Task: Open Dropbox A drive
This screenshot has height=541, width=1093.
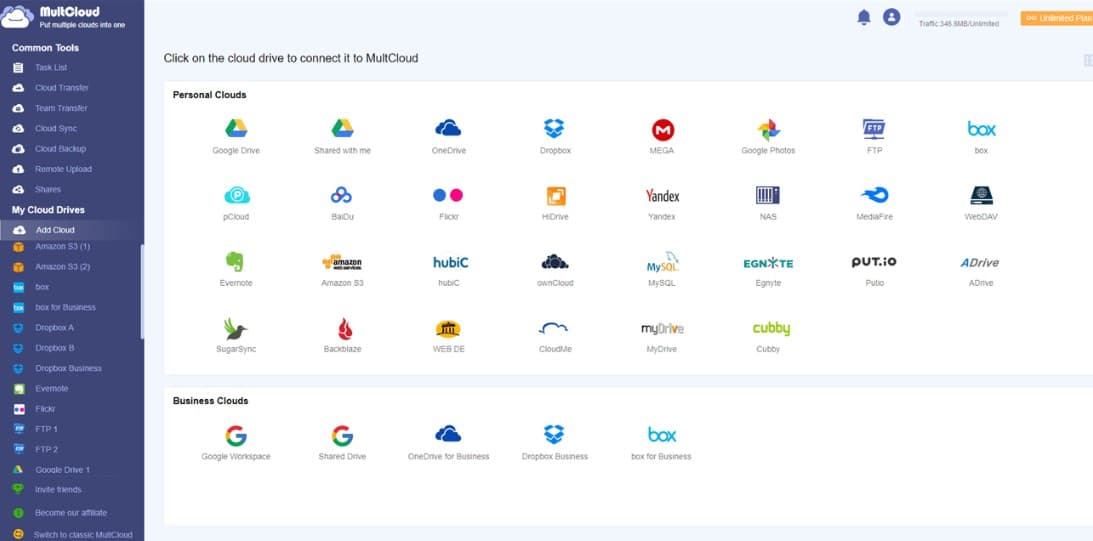Action: [x=54, y=328]
